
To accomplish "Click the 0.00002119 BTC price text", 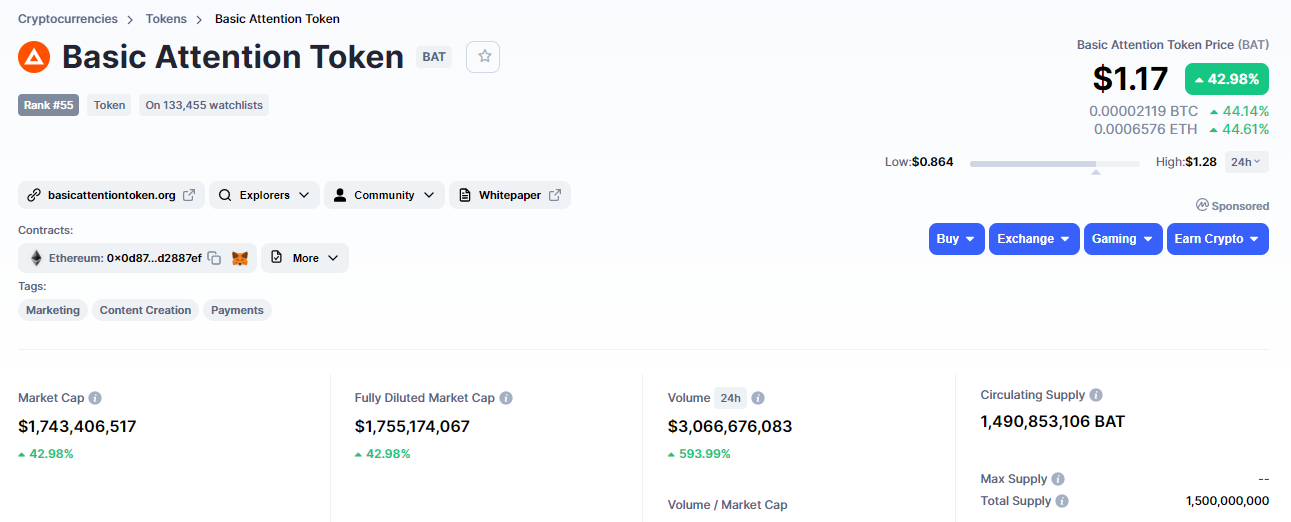I will click(x=1143, y=111).
